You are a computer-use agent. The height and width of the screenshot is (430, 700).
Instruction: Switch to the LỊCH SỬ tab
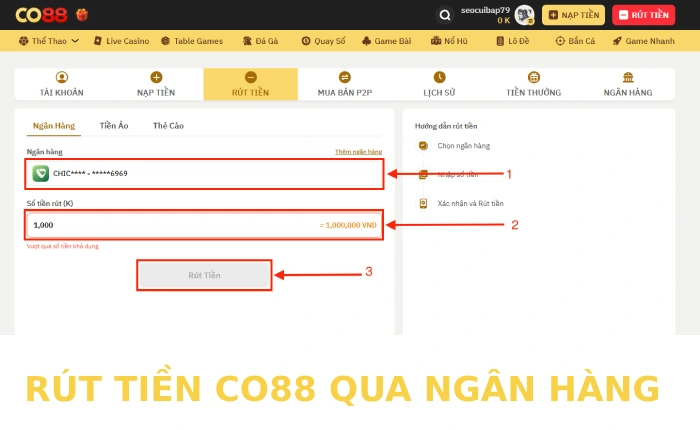439,84
